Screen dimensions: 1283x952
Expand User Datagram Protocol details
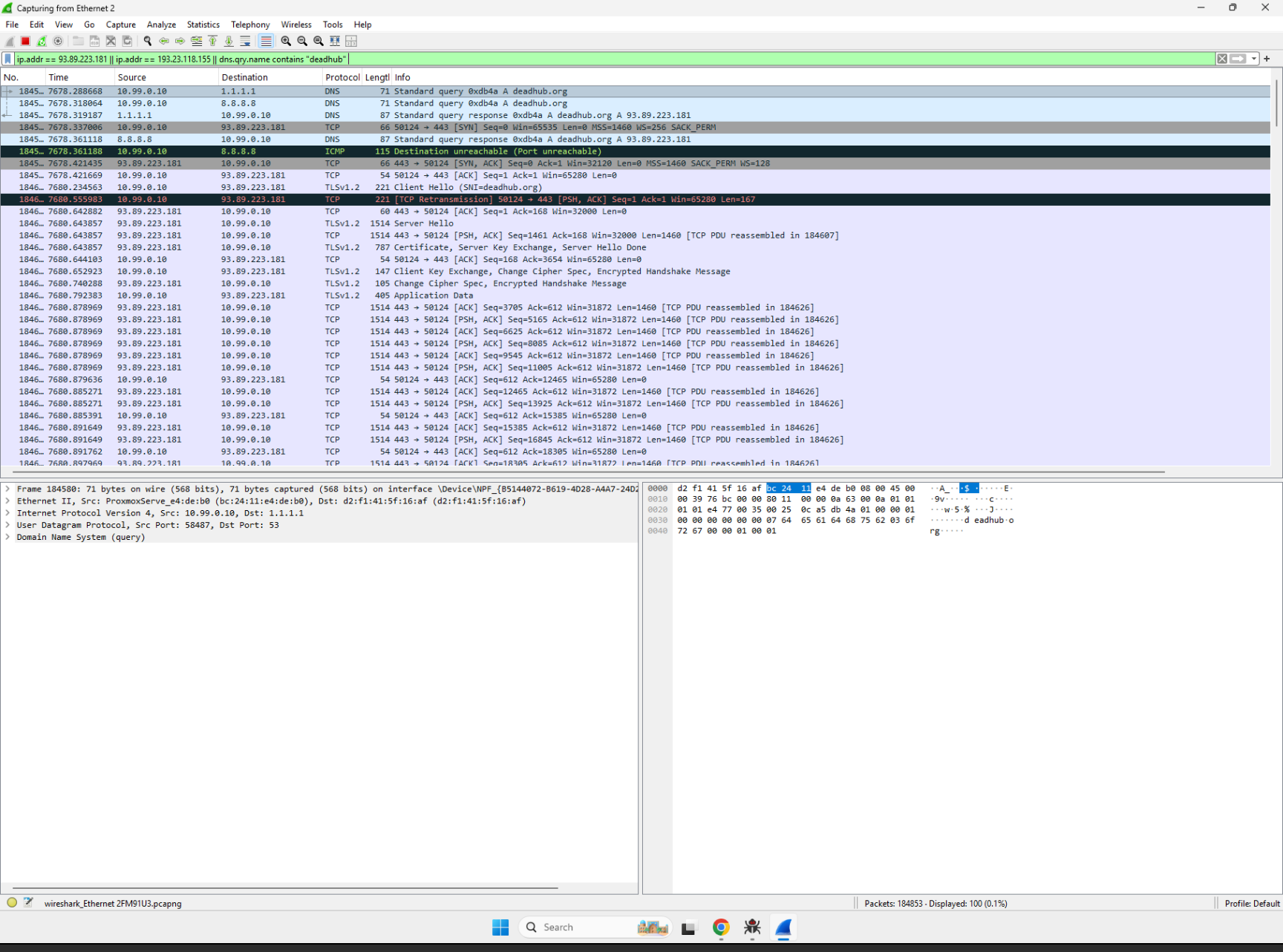click(x=7, y=525)
